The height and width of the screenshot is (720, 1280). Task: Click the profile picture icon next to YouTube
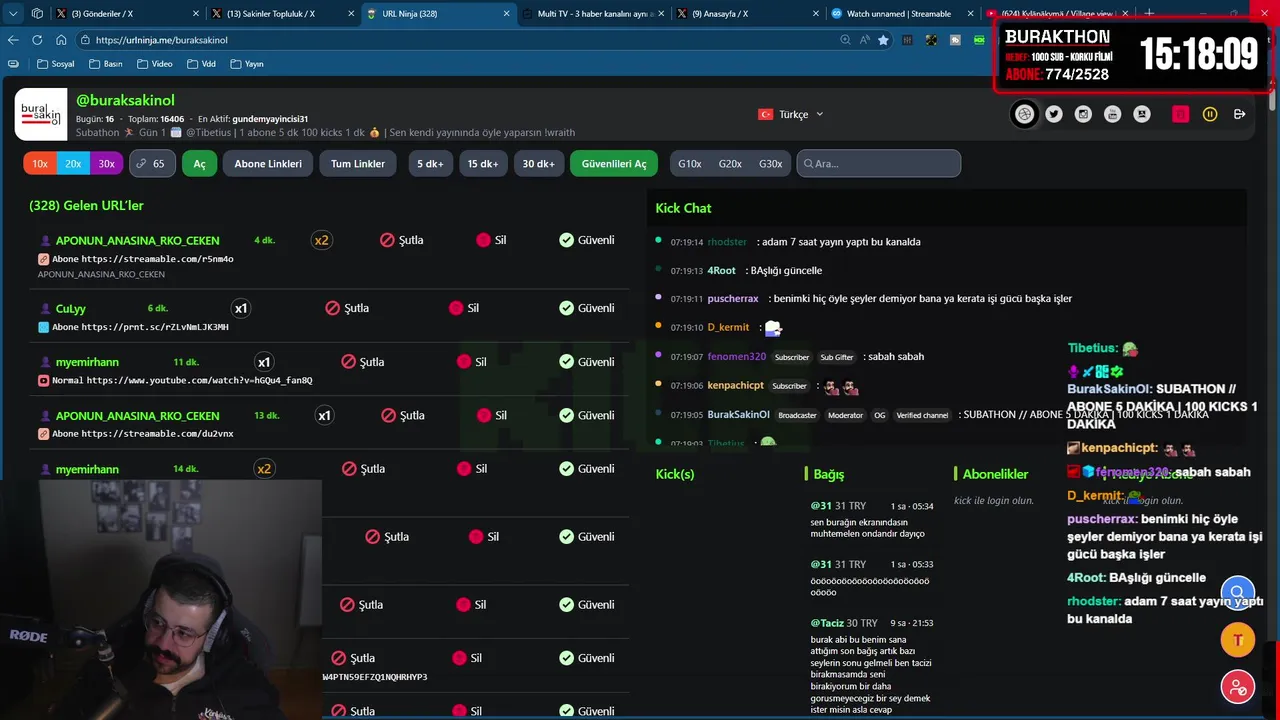coord(1142,114)
